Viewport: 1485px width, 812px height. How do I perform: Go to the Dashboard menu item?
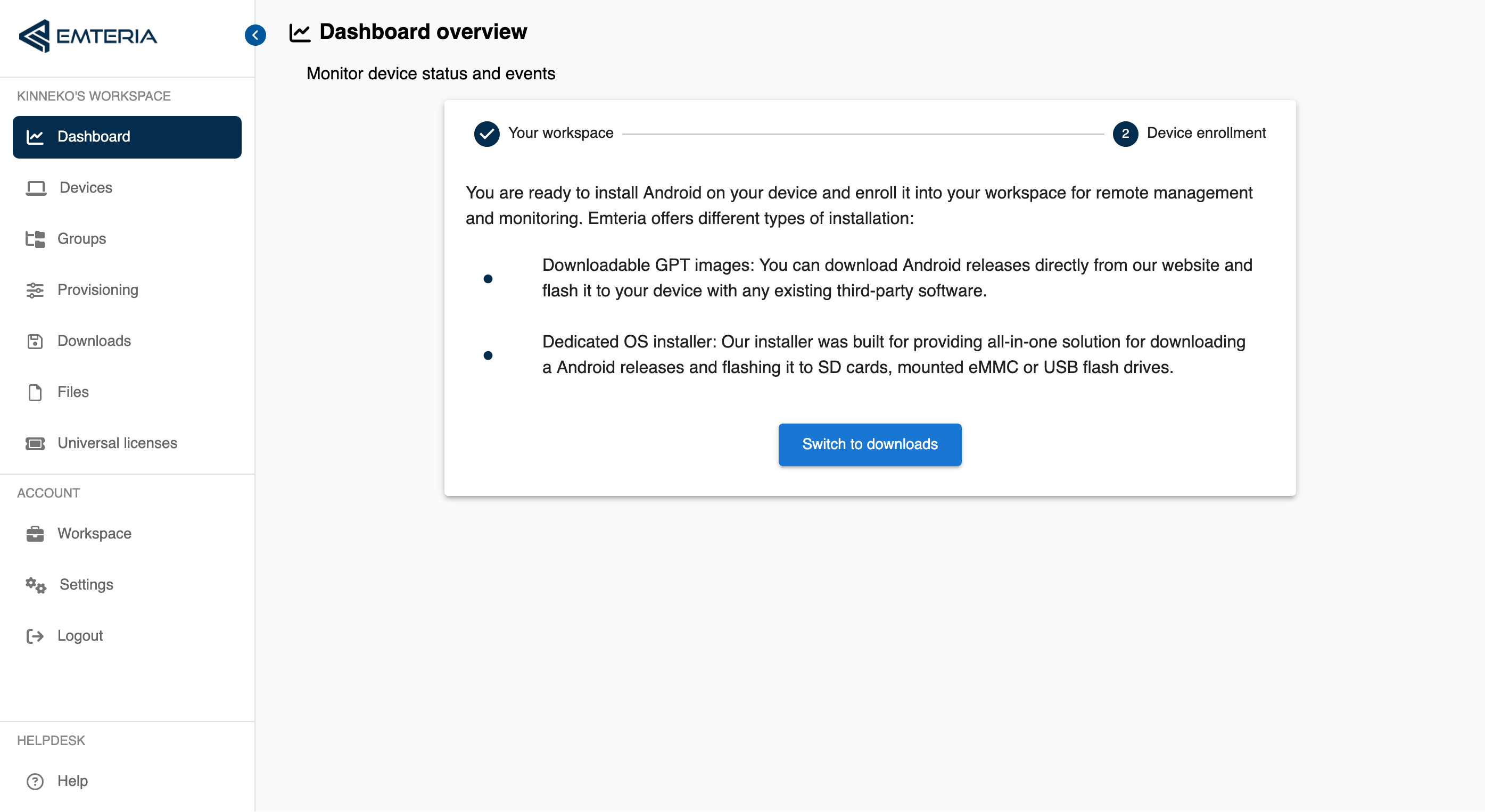(x=127, y=137)
